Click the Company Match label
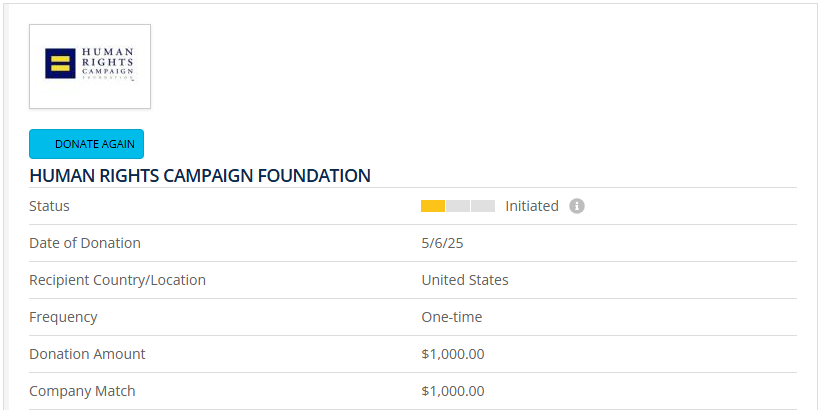 [82, 391]
